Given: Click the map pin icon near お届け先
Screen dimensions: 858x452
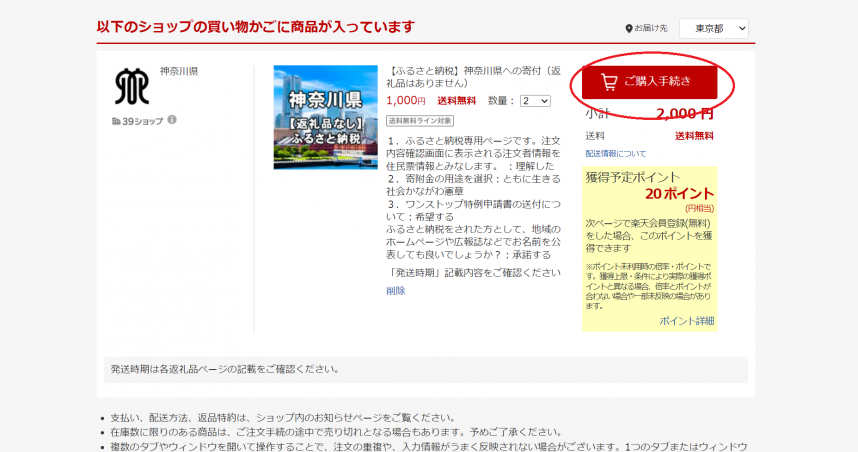Looking at the screenshot, I should click(628, 29).
